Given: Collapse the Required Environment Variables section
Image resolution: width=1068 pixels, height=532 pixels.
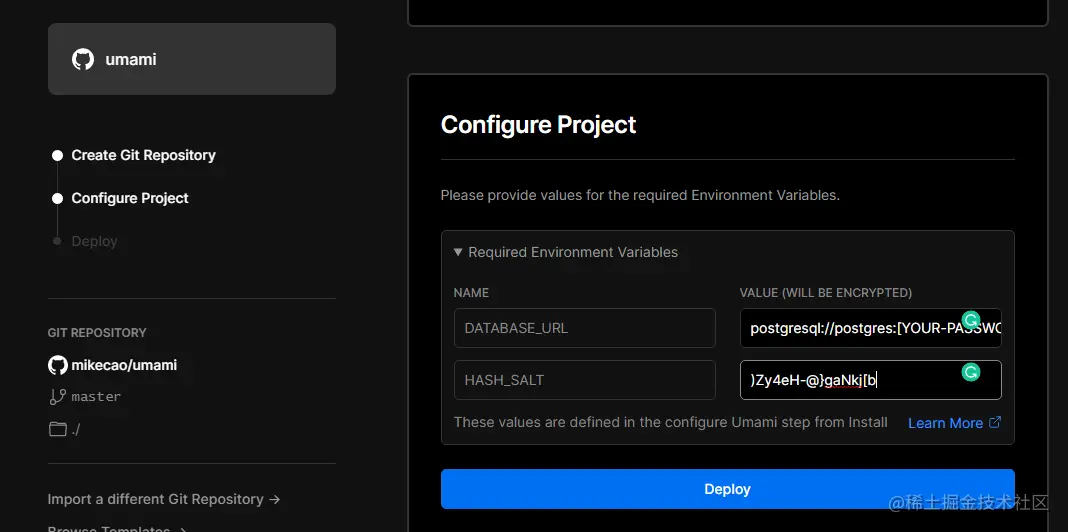Looking at the screenshot, I should click(566, 252).
